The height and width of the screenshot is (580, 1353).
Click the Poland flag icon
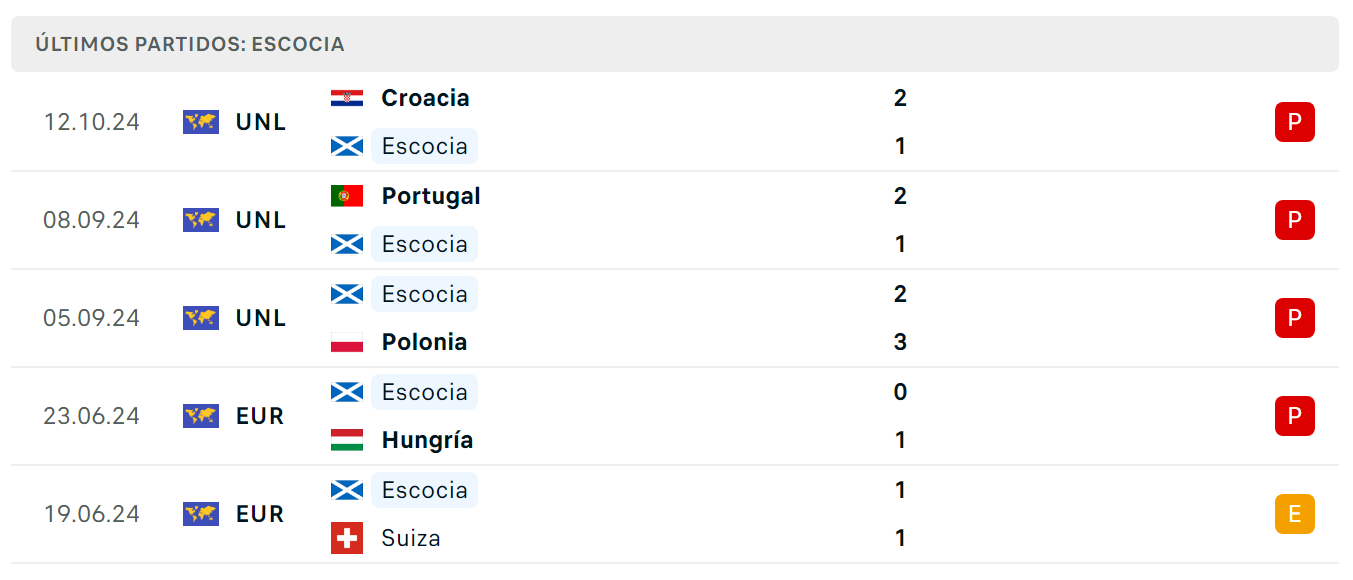pyautogui.click(x=347, y=342)
